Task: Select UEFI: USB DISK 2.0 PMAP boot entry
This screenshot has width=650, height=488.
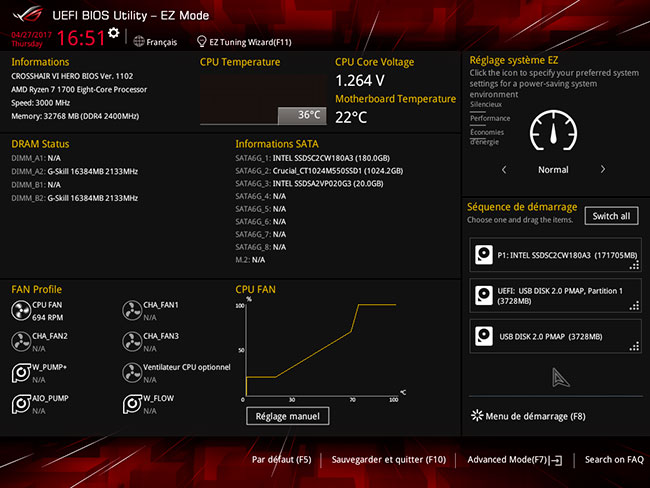Action: 555,296
